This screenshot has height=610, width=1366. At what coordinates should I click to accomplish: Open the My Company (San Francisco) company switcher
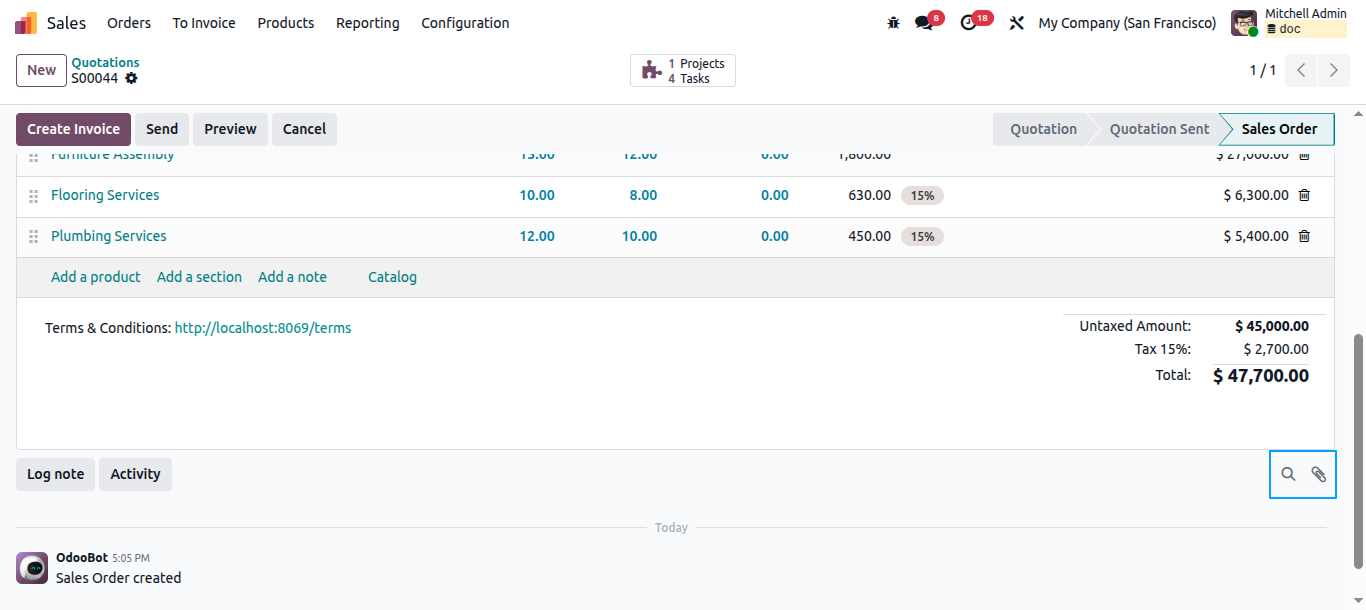click(1127, 23)
